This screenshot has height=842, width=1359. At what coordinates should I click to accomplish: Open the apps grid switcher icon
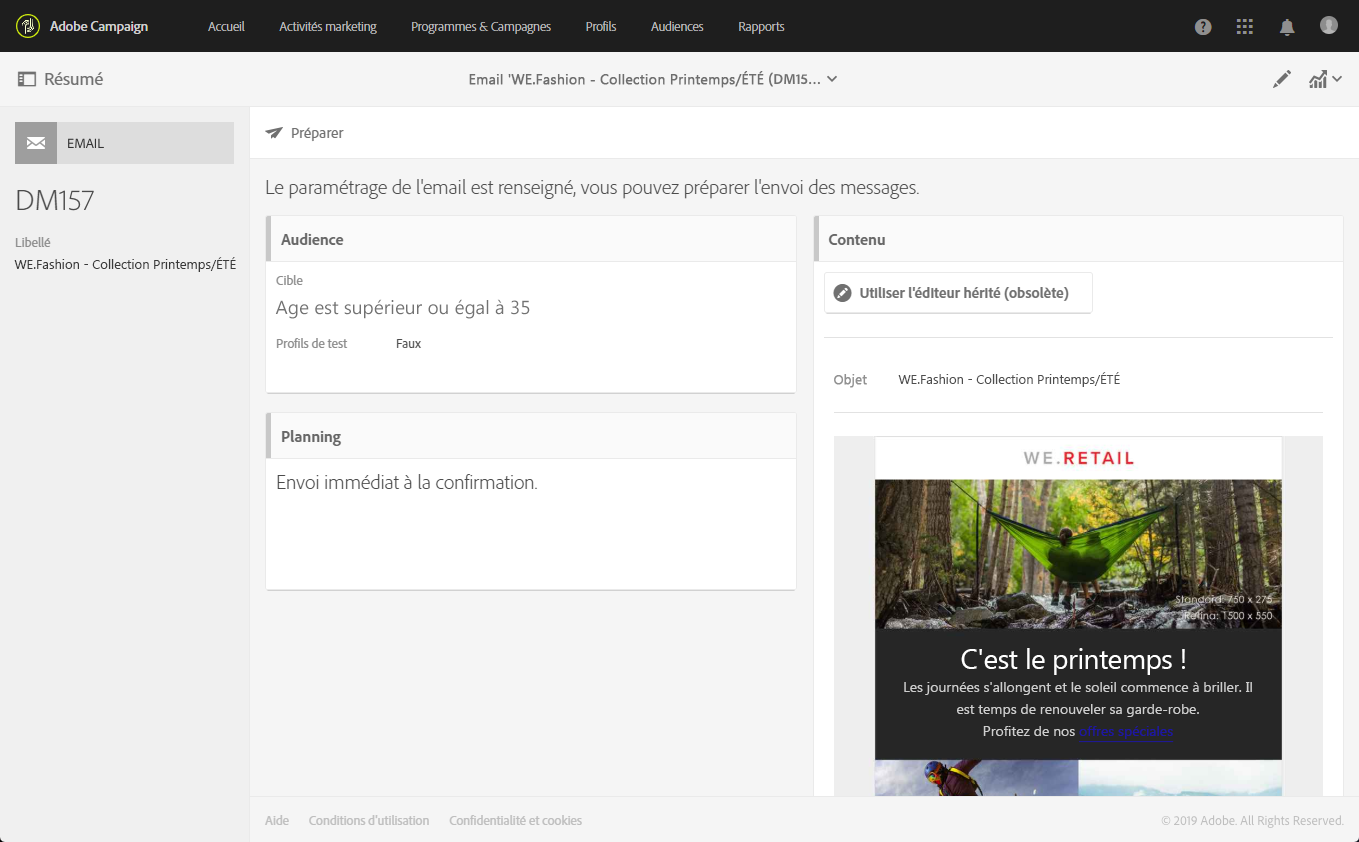tap(1245, 27)
